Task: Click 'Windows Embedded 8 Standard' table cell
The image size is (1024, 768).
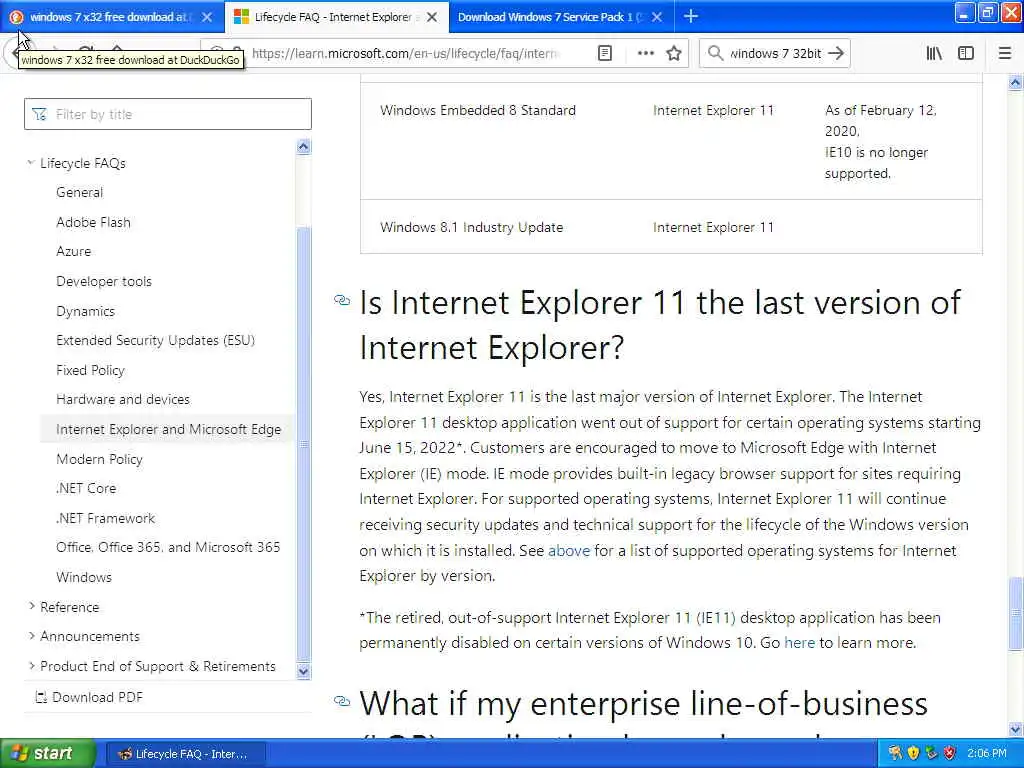Action: pyautogui.click(x=478, y=110)
